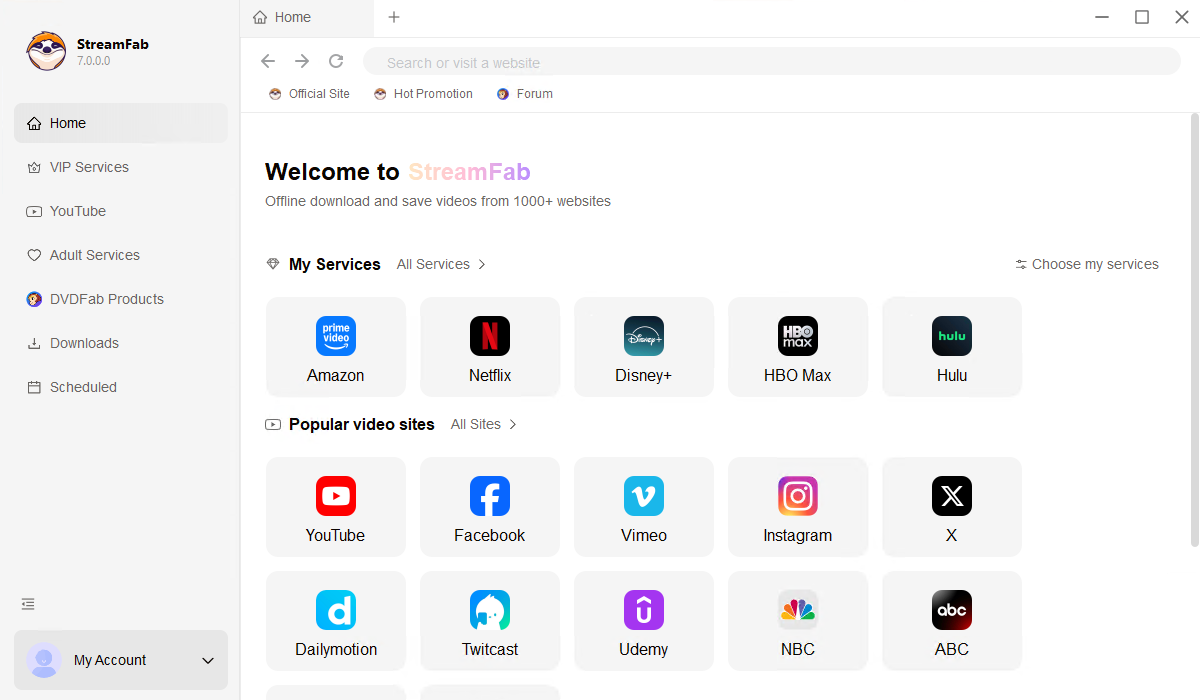
Task: Open the Disney+ service tile
Action: coord(643,347)
